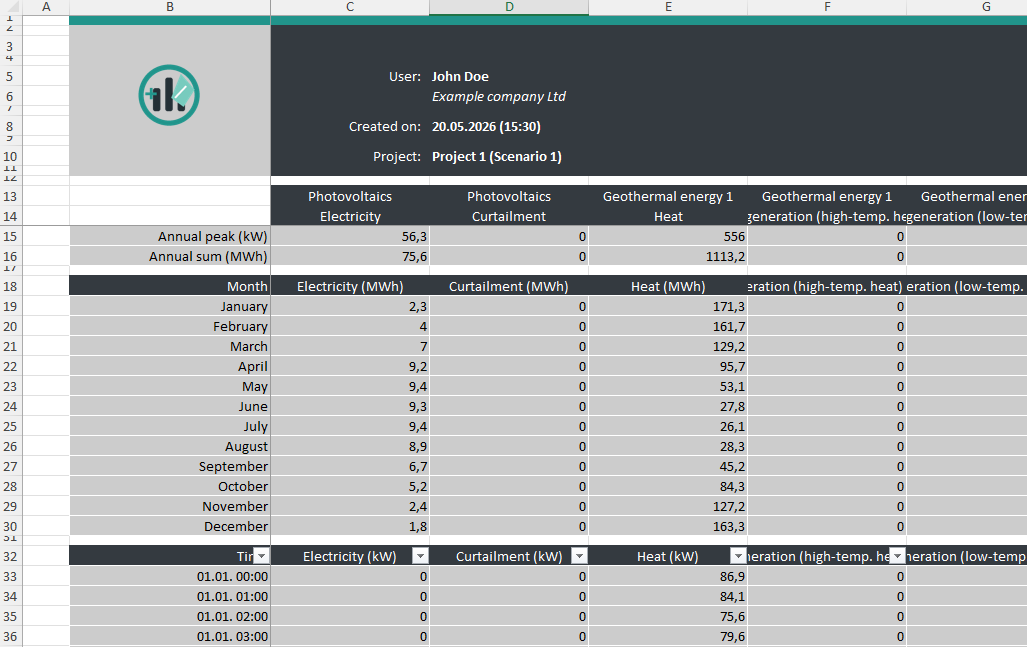This screenshot has height=647, width=1027.
Task: Select the 'September' month cell
Action: [x=170, y=466]
